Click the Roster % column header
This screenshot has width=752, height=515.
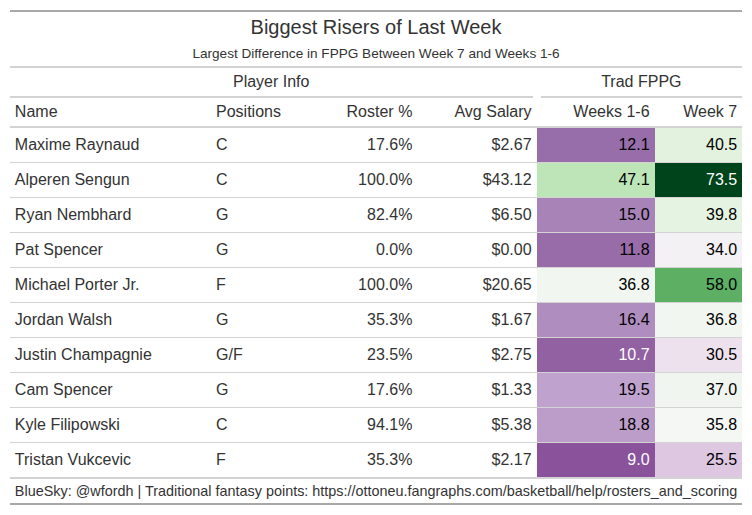point(379,111)
